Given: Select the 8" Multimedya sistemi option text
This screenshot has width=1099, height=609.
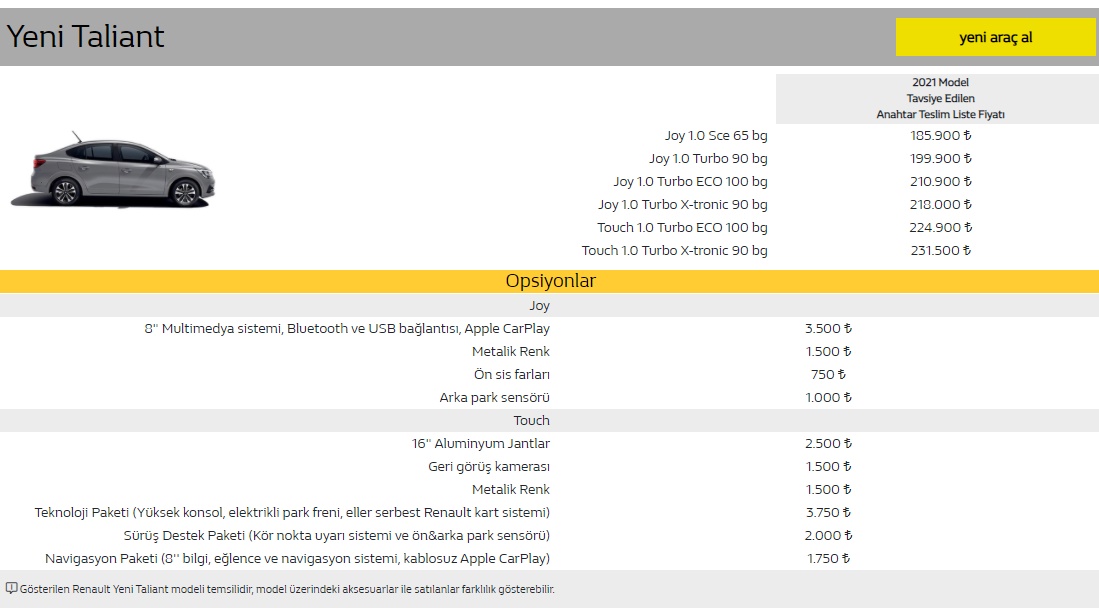Looking at the screenshot, I should [347, 329].
